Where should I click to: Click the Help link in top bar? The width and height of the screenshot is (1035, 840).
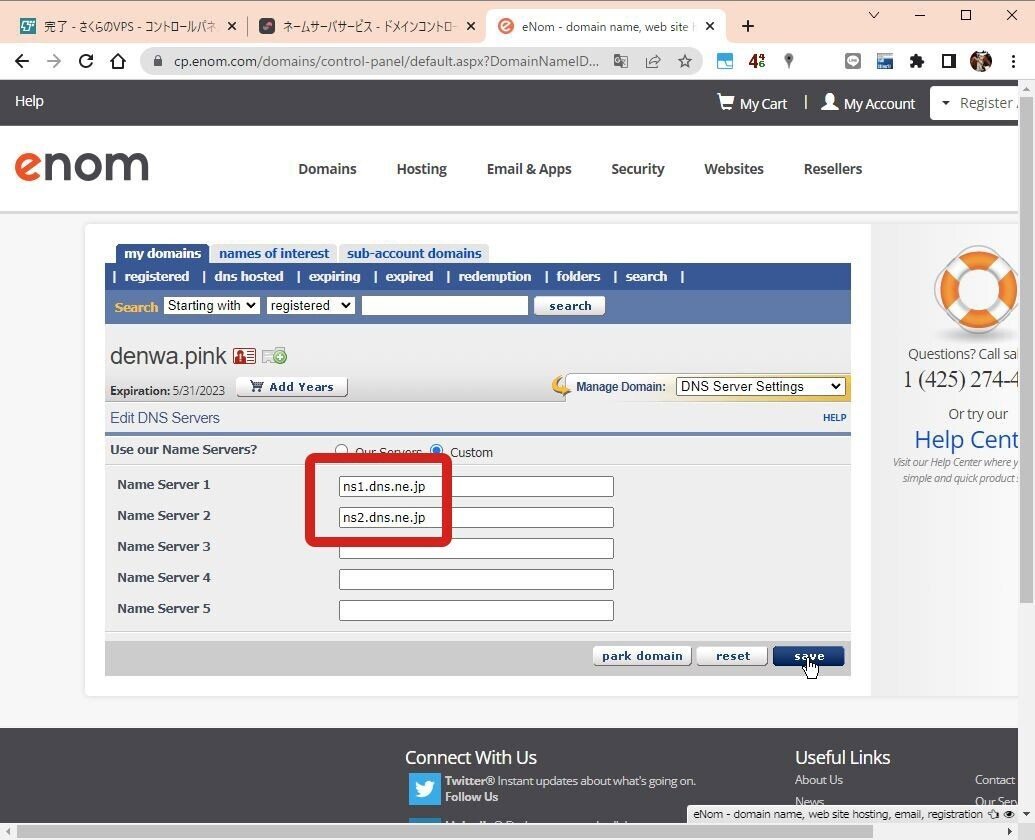tap(29, 101)
